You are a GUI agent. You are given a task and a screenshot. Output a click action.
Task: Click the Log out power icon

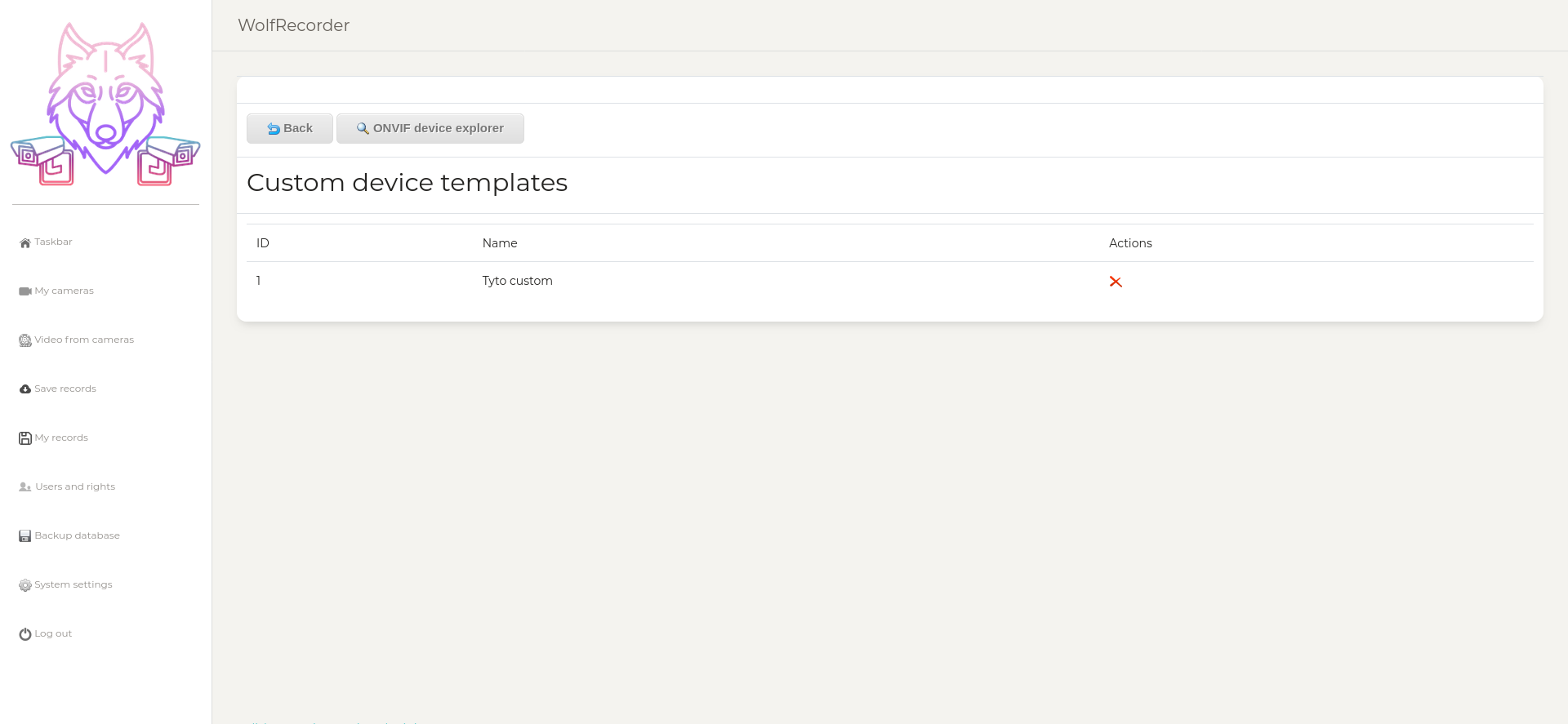pos(25,634)
